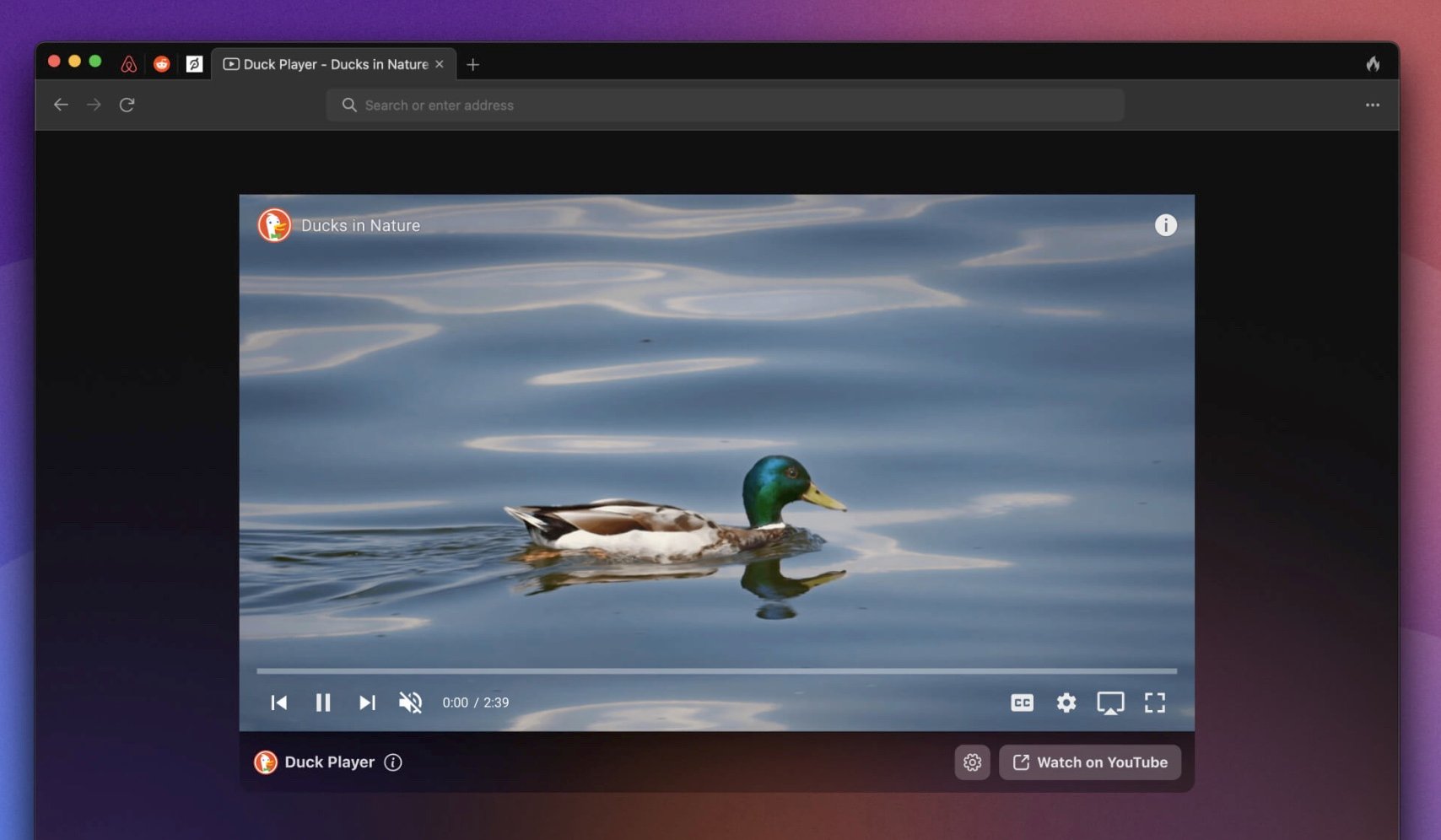Open the Reddit pinned tab

tap(162, 64)
